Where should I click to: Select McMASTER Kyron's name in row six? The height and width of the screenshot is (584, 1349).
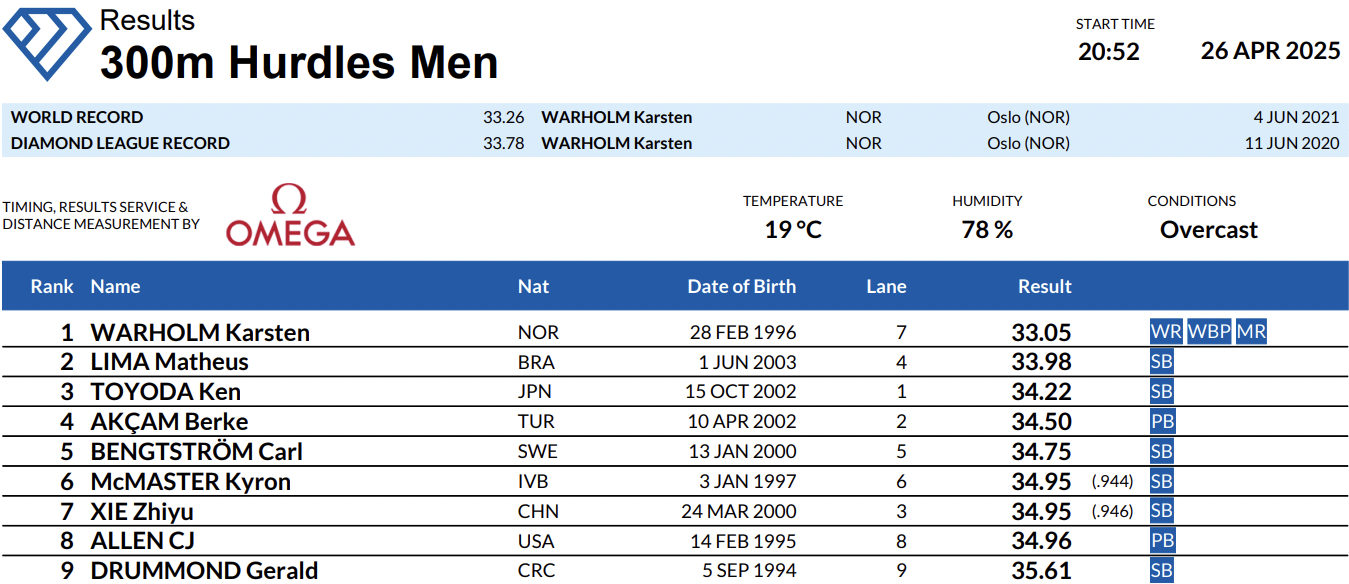191,481
